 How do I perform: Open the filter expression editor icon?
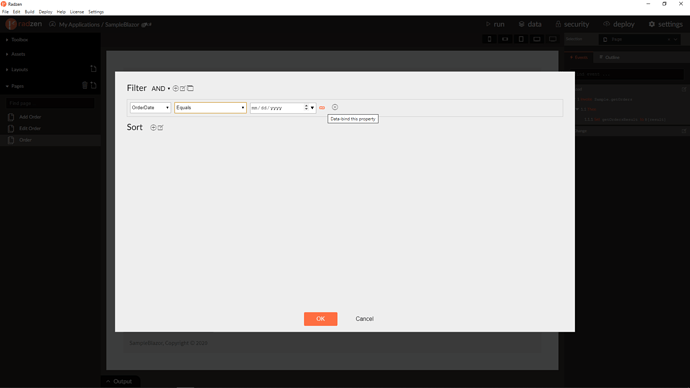[183, 88]
